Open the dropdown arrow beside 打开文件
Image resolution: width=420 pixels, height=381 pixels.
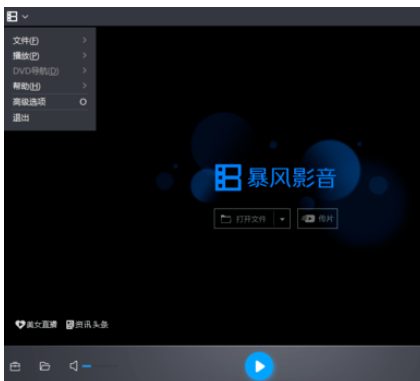282,219
